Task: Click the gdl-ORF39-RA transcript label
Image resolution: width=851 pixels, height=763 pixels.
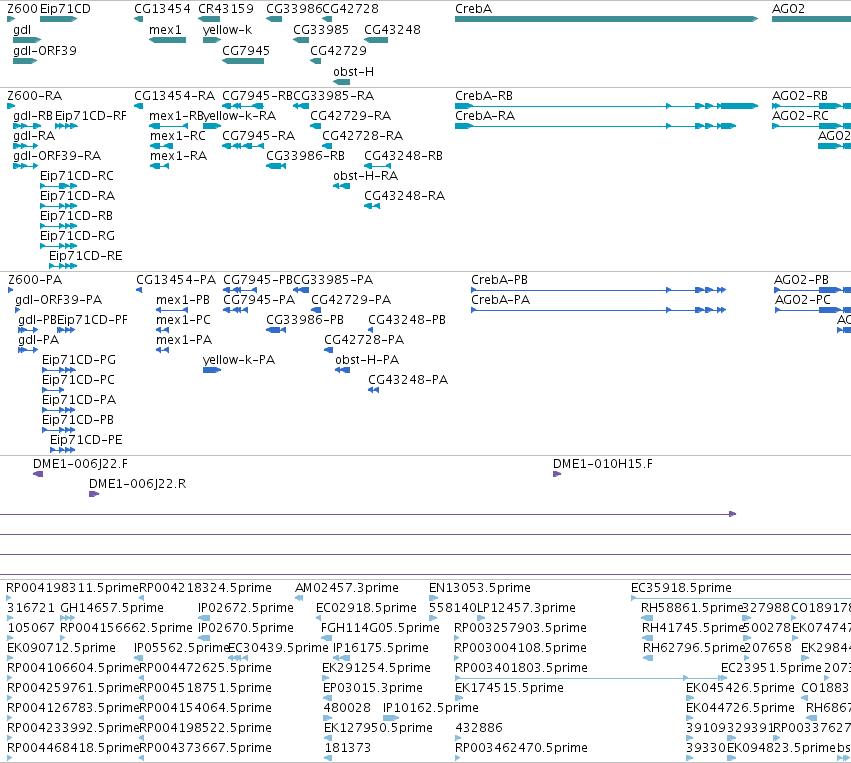Action: (x=57, y=156)
